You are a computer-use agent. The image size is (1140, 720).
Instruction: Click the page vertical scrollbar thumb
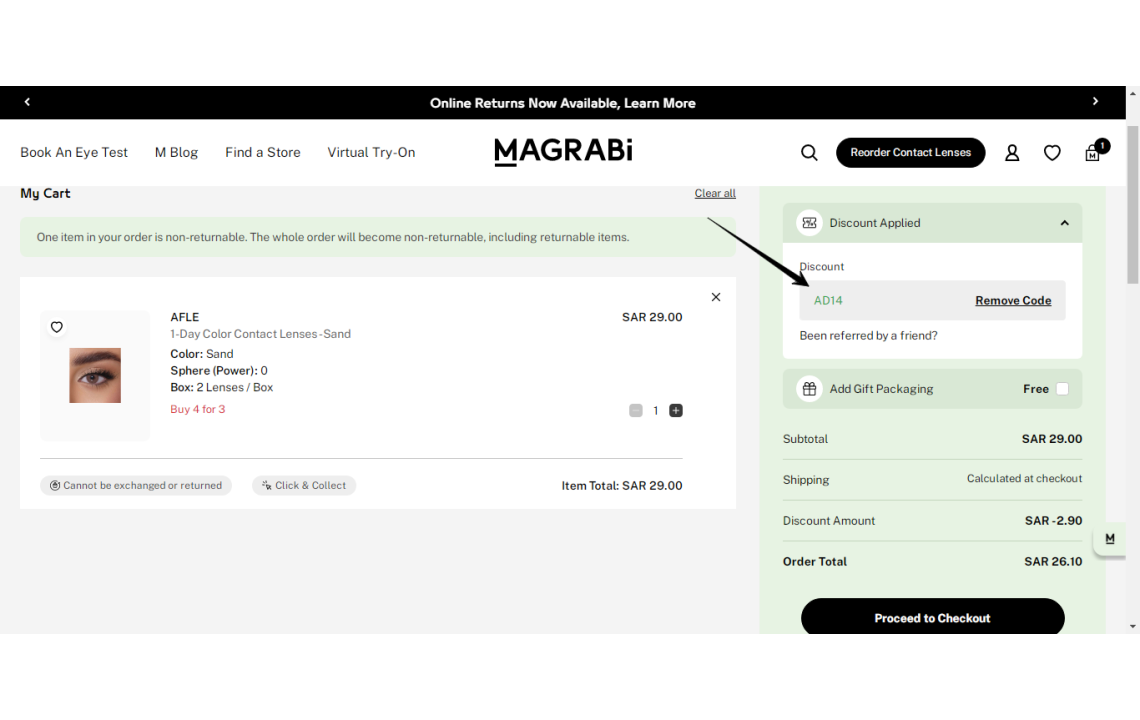pos(1133,204)
